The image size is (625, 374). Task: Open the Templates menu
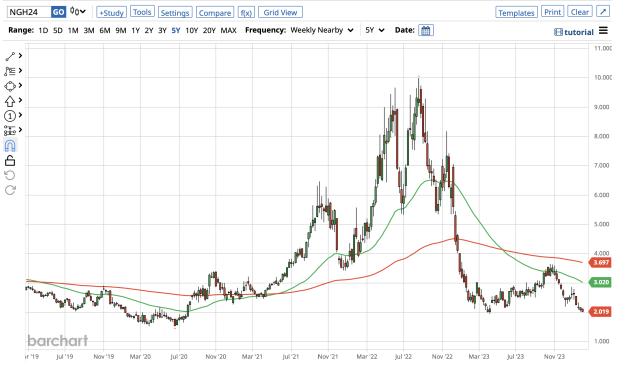[x=516, y=12]
